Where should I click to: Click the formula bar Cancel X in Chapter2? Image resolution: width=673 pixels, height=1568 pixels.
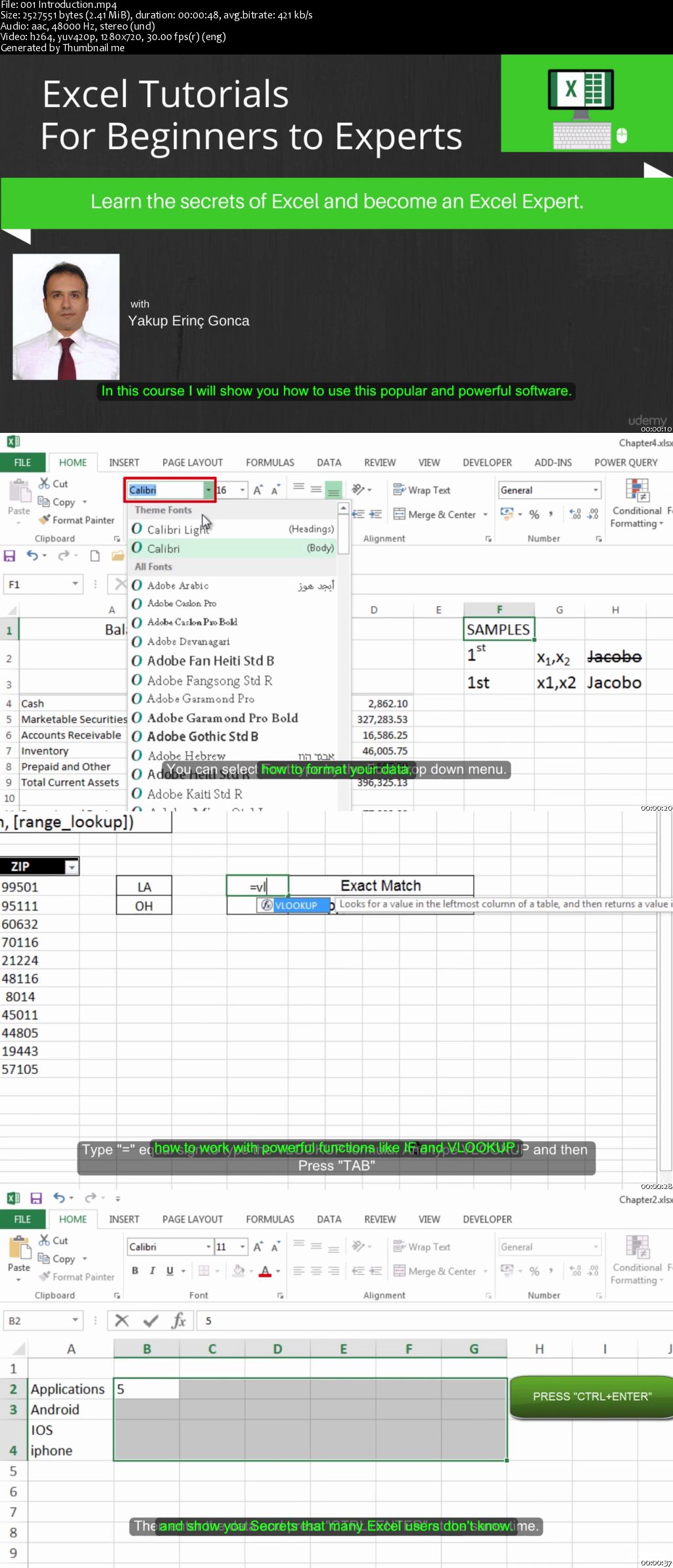(x=122, y=1320)
